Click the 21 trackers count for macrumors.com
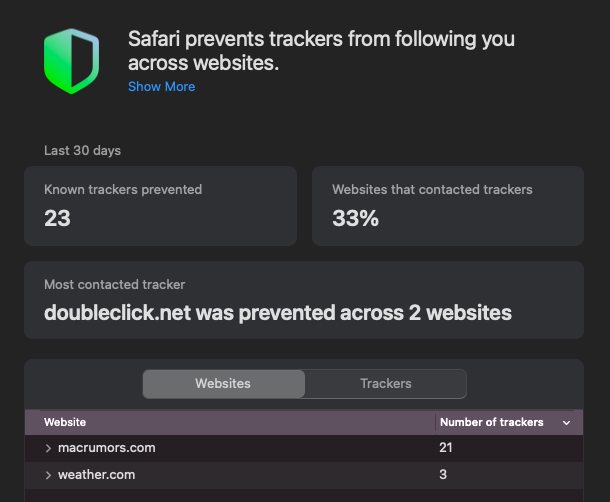 pyautogui.click(x=446, y=448)
